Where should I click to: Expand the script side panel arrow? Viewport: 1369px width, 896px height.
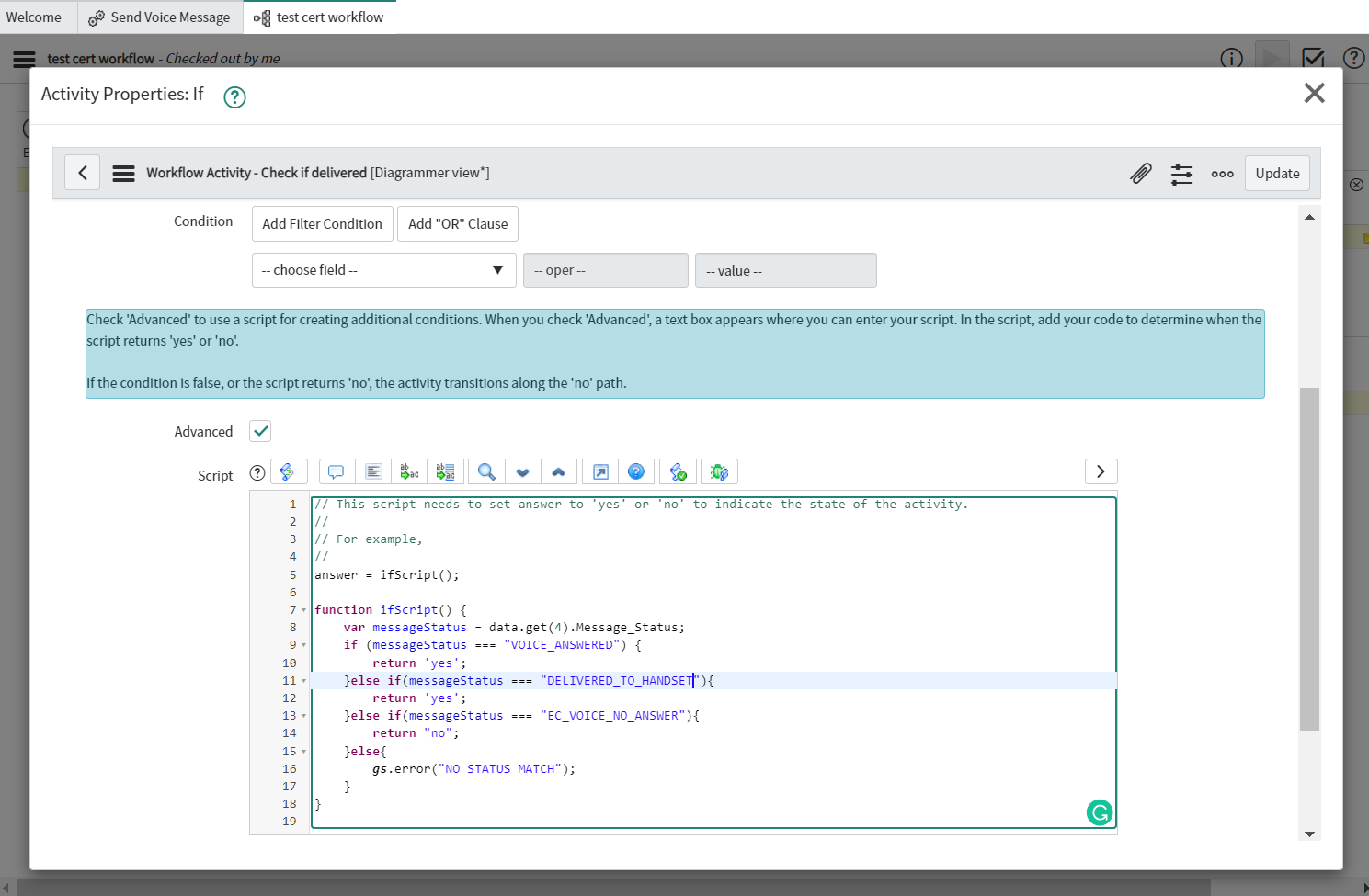click(x=1101, y=471)
